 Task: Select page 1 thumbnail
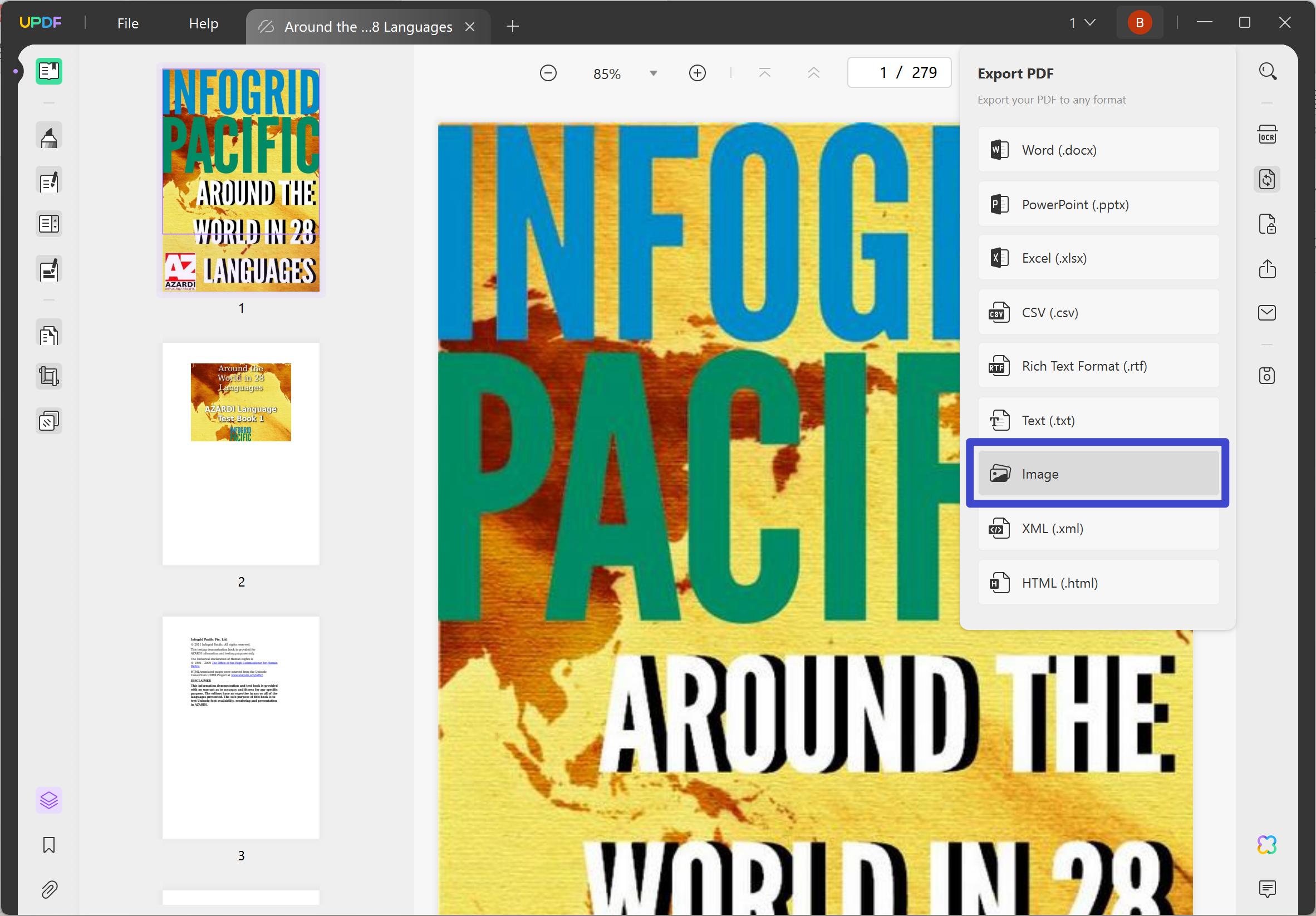[x=240, y=180]
